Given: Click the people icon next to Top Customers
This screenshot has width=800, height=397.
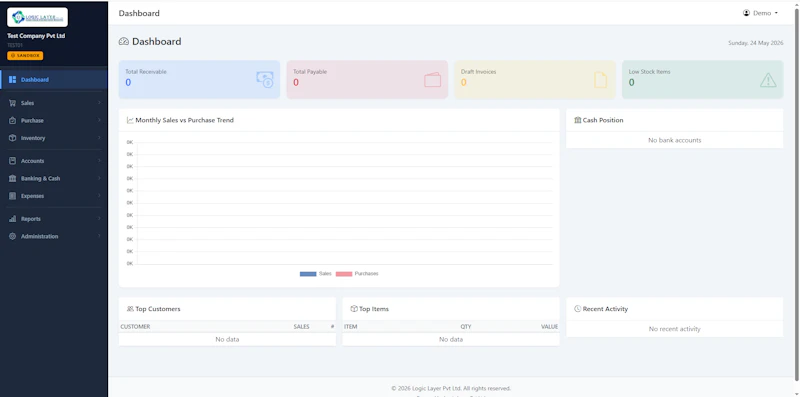Looking at the screenshot, I should (x=130, y=309).
